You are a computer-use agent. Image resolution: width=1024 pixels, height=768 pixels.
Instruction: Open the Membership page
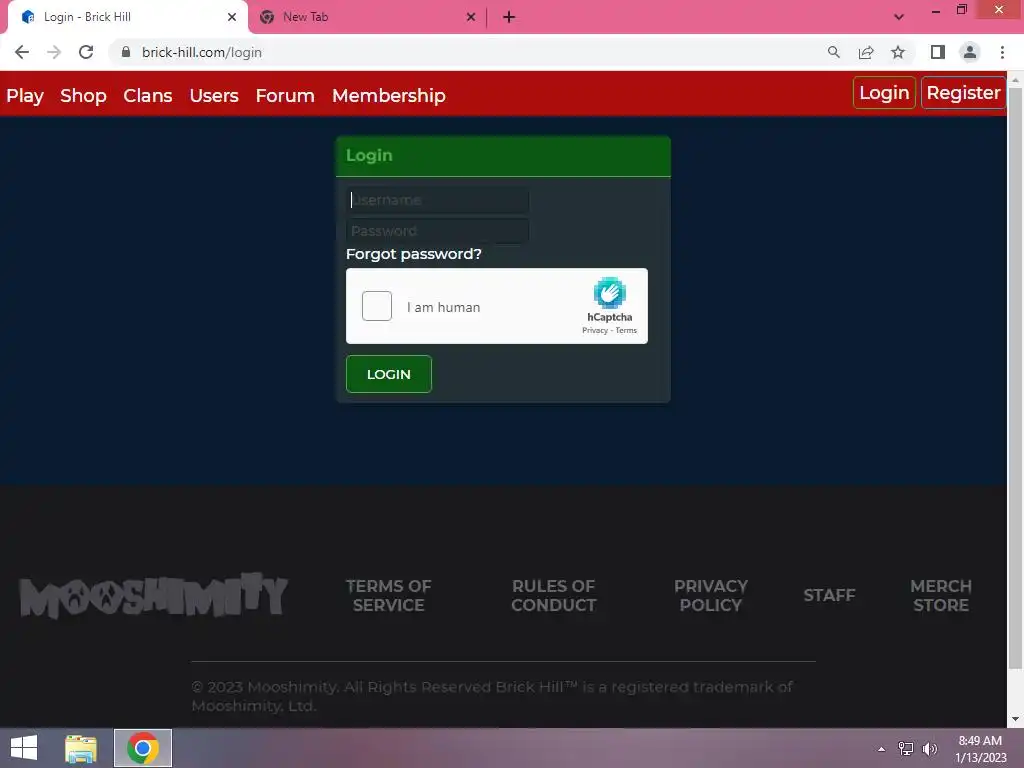tap(389, 95)
